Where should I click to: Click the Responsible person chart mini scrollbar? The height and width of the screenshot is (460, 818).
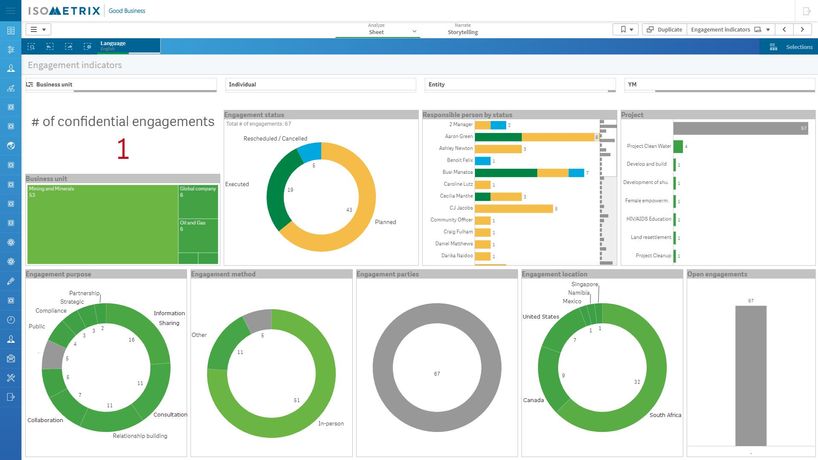pyautogui.click(x=608, y=192)
